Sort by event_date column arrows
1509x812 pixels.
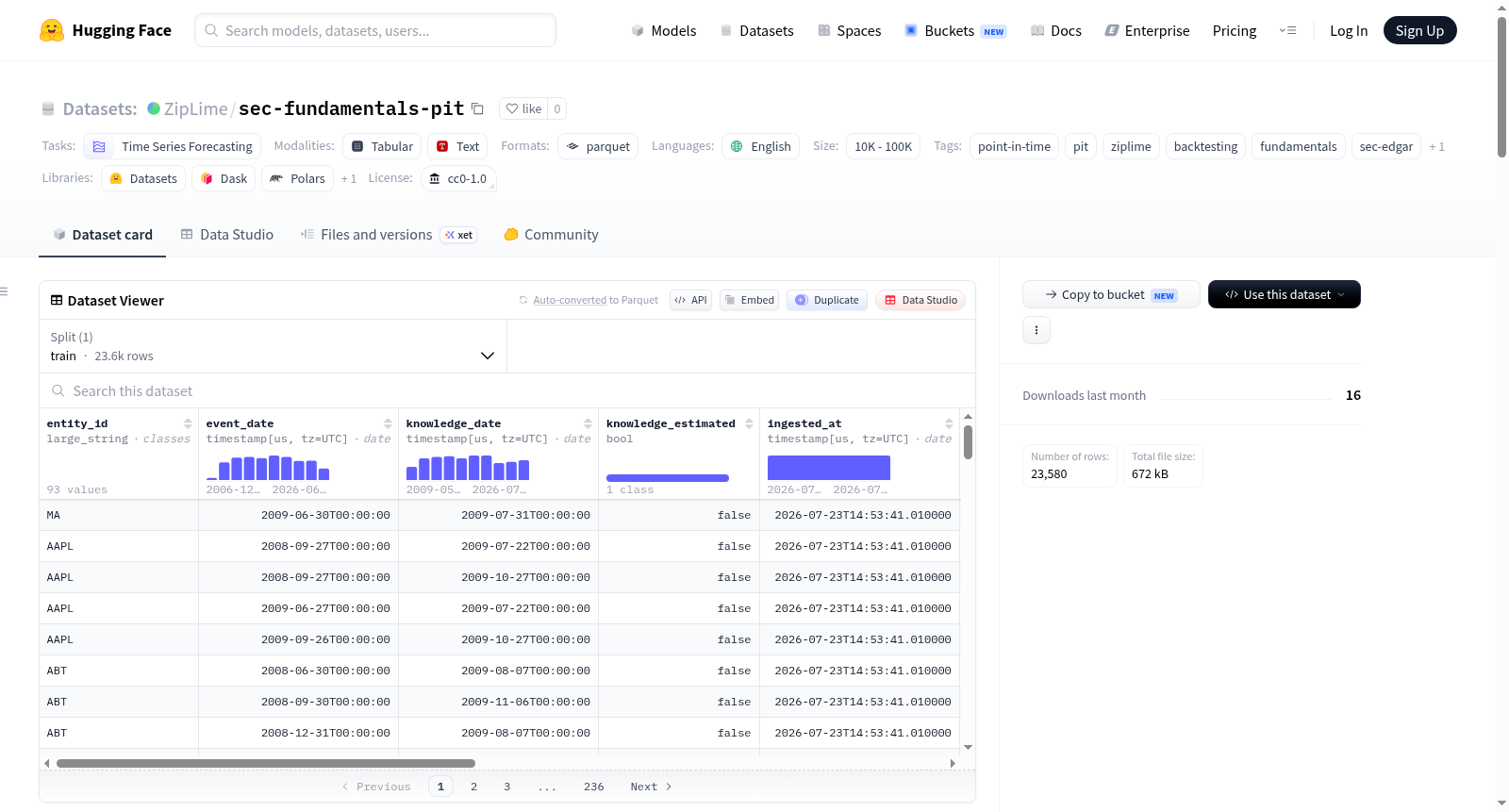click(388, 423)
